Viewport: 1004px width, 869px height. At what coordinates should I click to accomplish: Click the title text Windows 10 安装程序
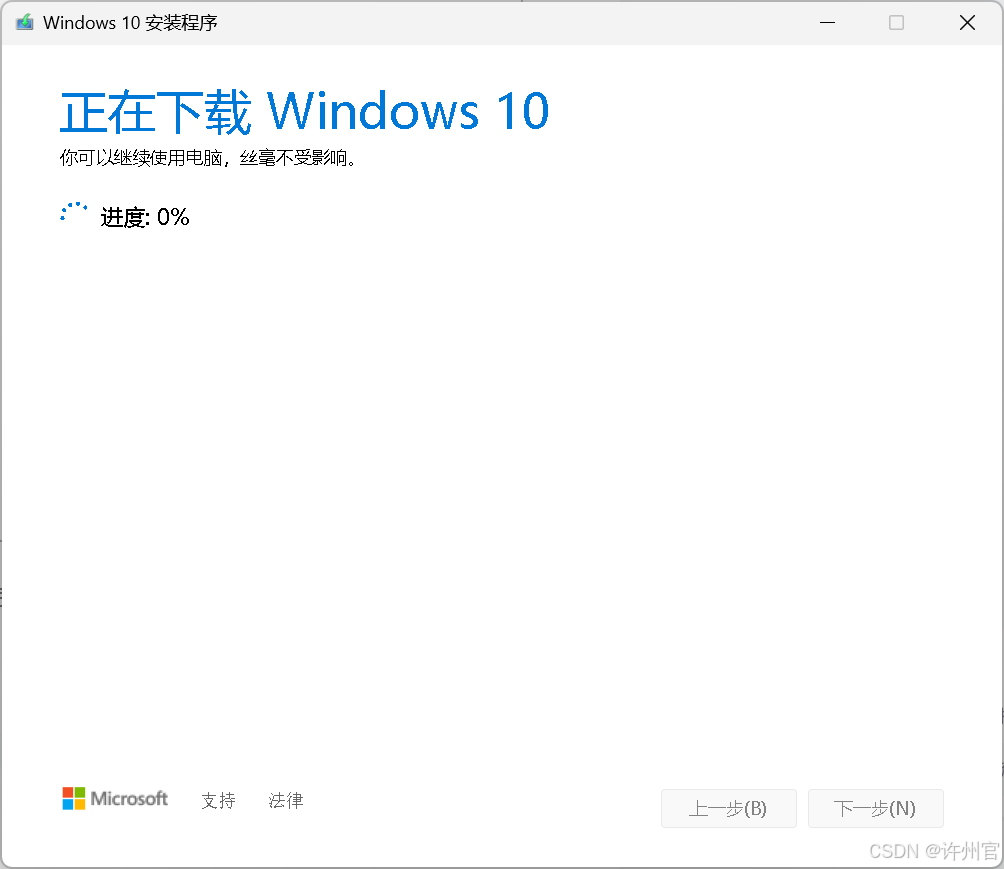coord(130,23)
